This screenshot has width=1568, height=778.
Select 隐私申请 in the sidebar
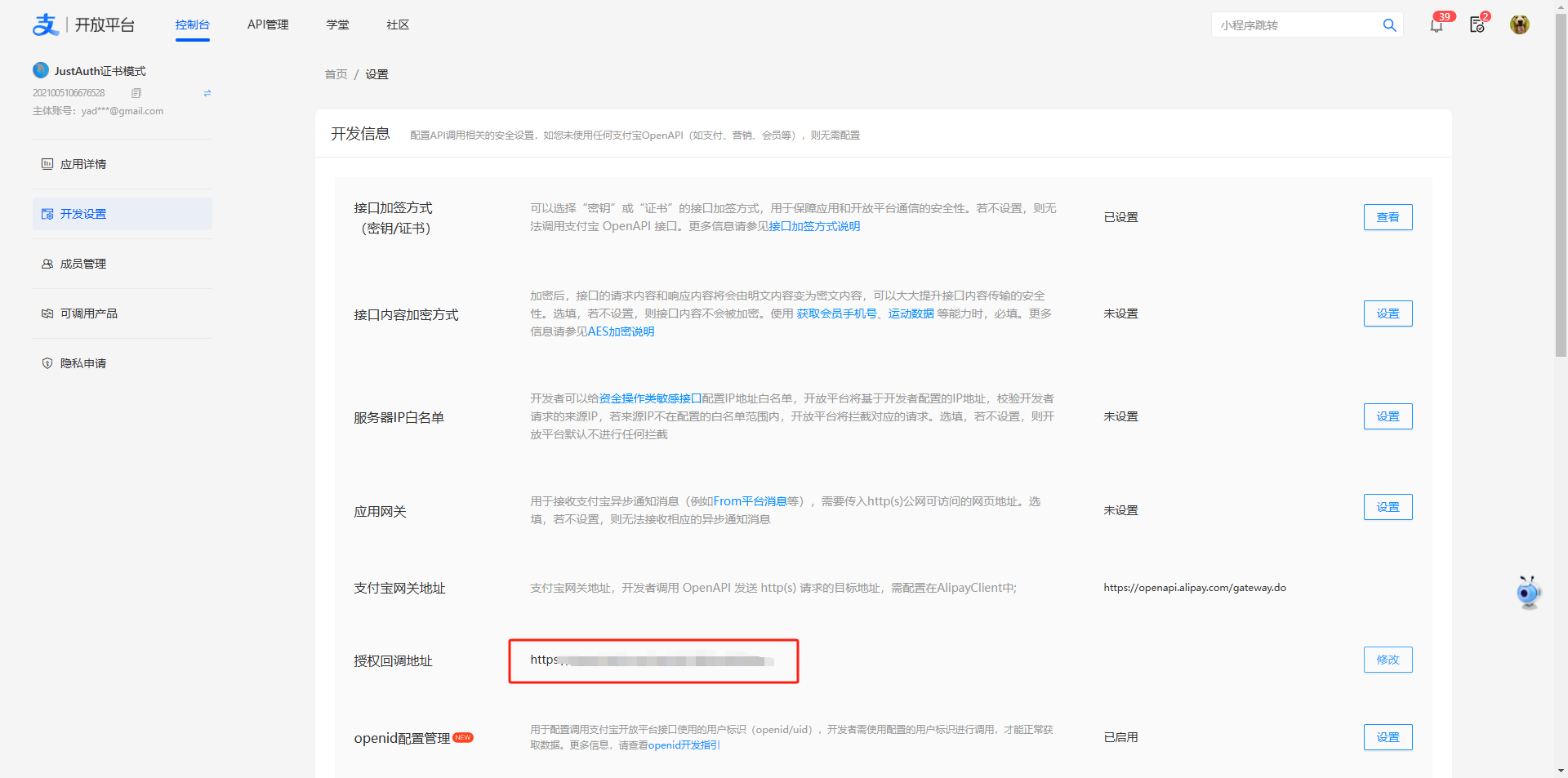pos(122,363)
